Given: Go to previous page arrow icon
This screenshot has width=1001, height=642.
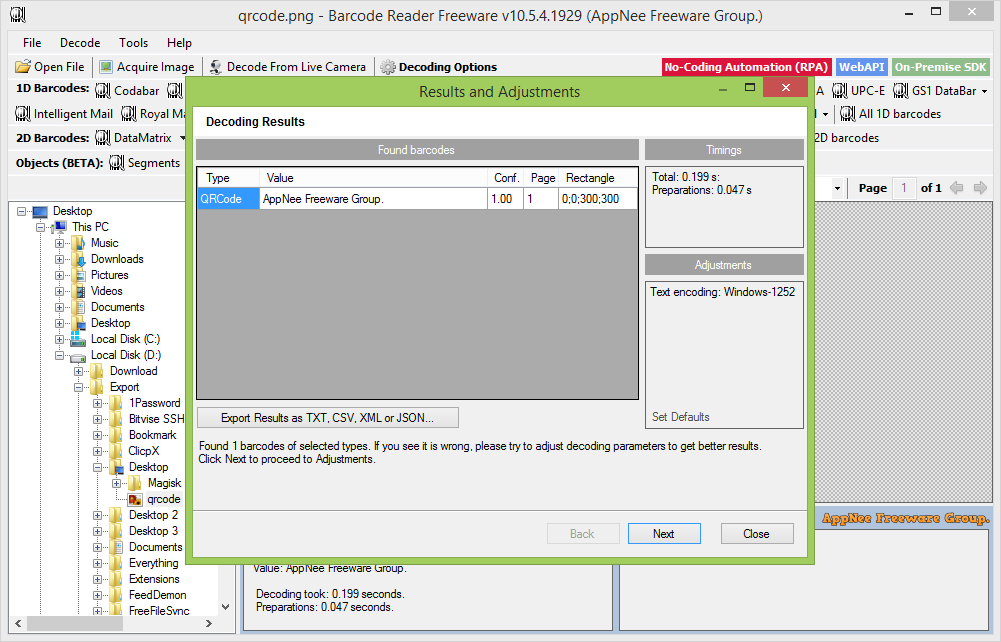Looking at the screenshot, I should coord(956,188).
